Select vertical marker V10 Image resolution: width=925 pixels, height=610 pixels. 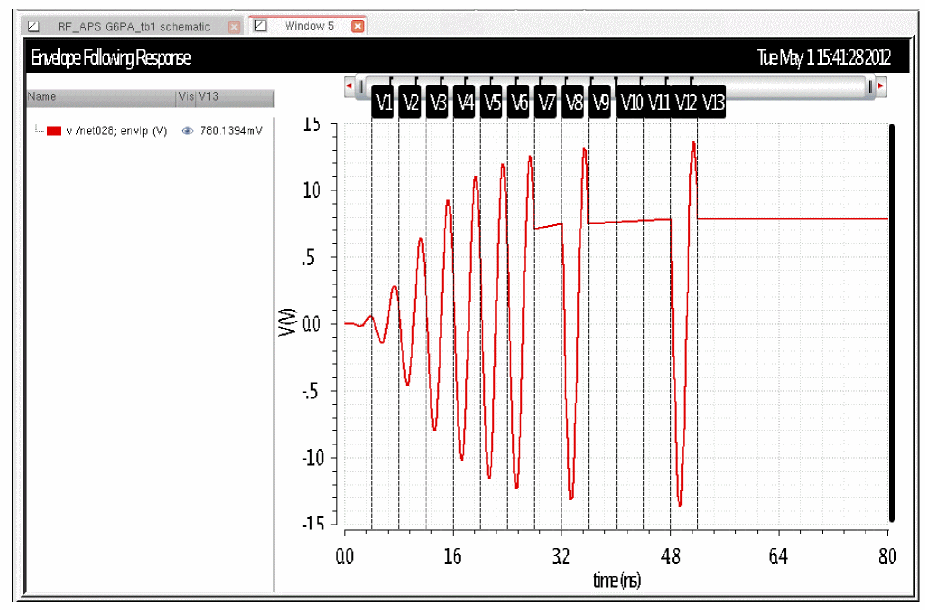pyautogui.click(x=631, y=103)
